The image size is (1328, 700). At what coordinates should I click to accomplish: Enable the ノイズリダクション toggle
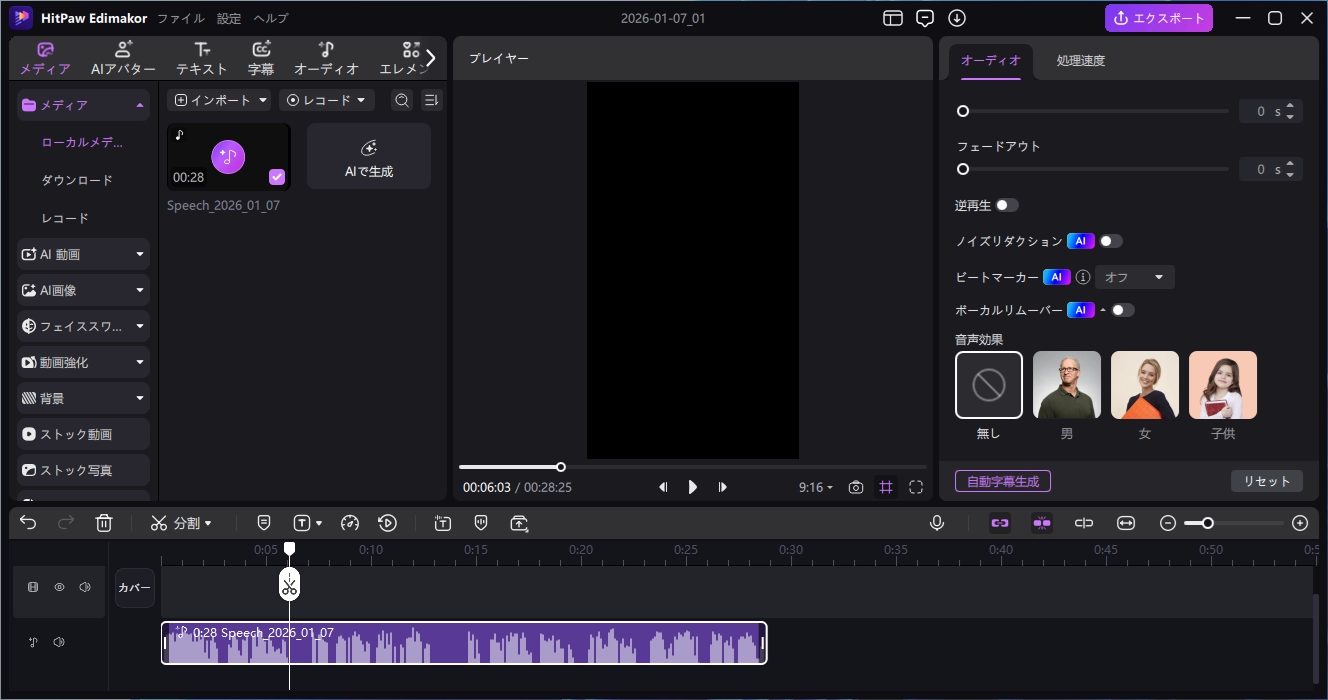click(x=1113, y=240)
